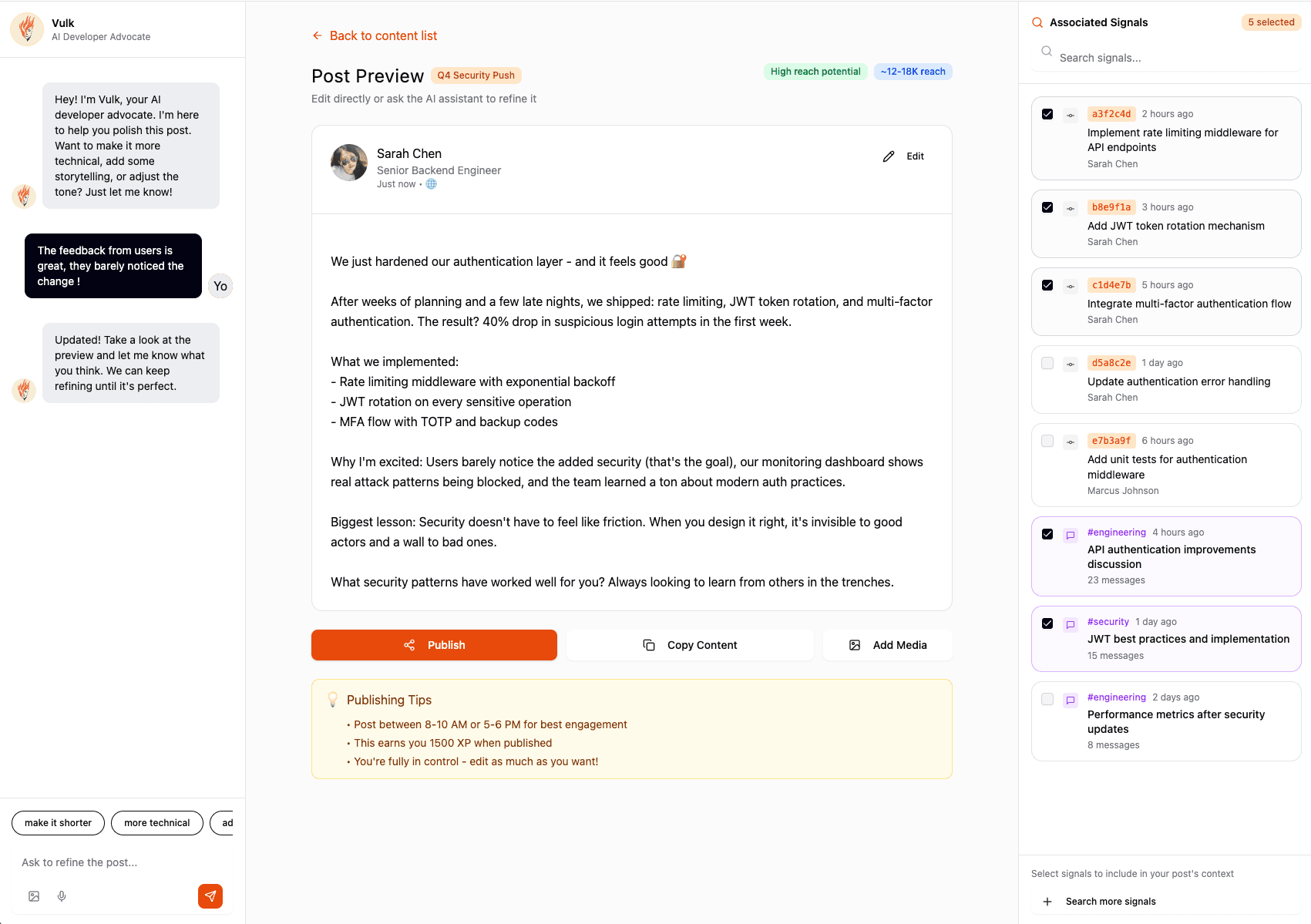Click the search magnifier icon beside Associated Signals
This screenshot has height=924, width=1311.
[x=1037, y=22]
